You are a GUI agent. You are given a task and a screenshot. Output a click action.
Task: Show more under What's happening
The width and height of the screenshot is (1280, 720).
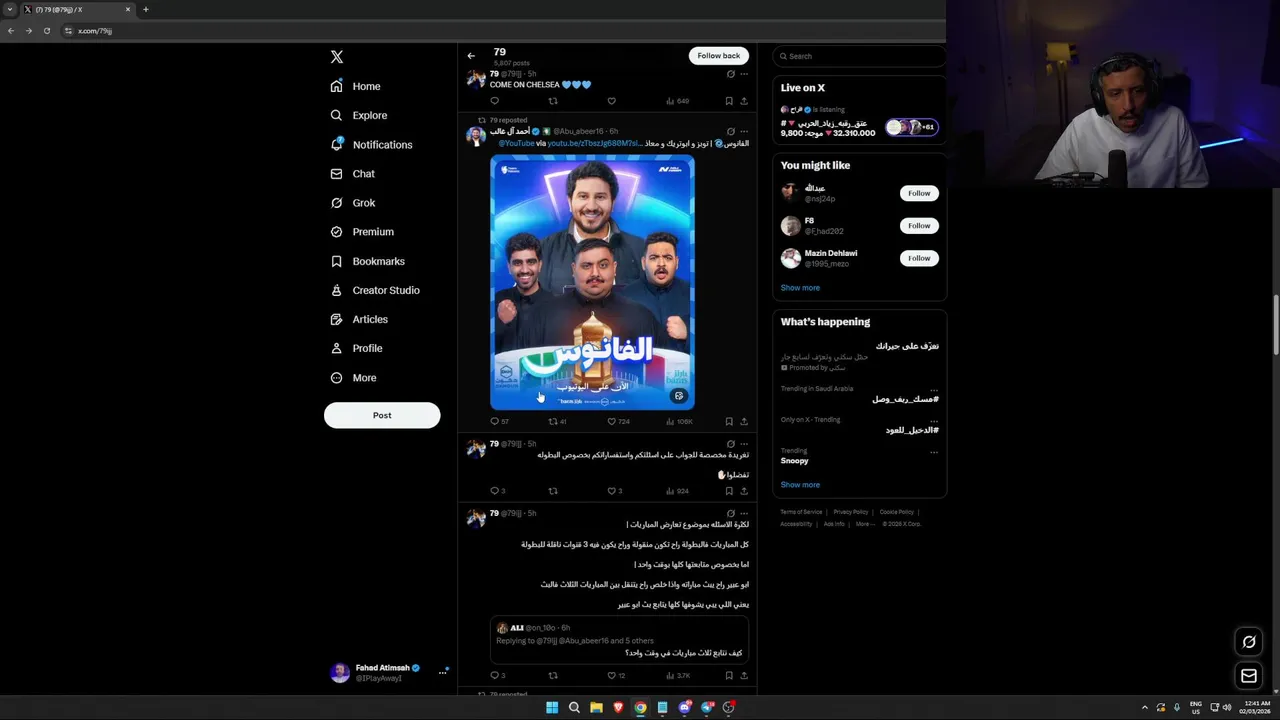point(800,485)
